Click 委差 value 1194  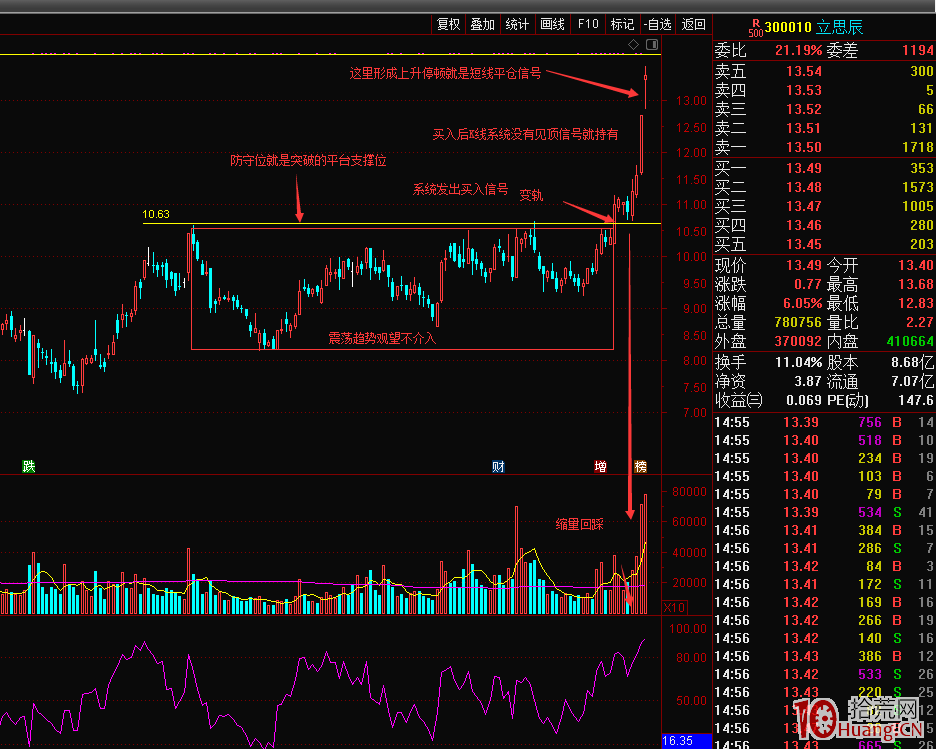pos(917,51)
